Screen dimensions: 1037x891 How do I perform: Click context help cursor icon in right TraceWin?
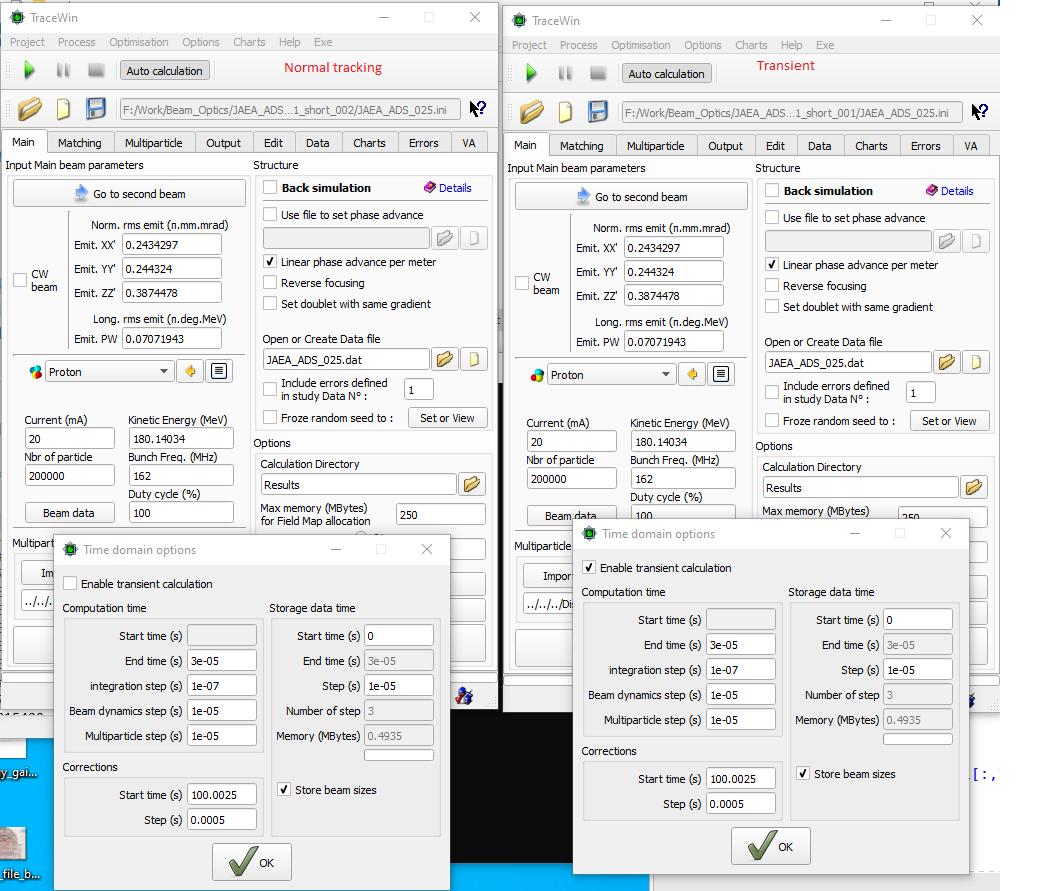point(979,112)
